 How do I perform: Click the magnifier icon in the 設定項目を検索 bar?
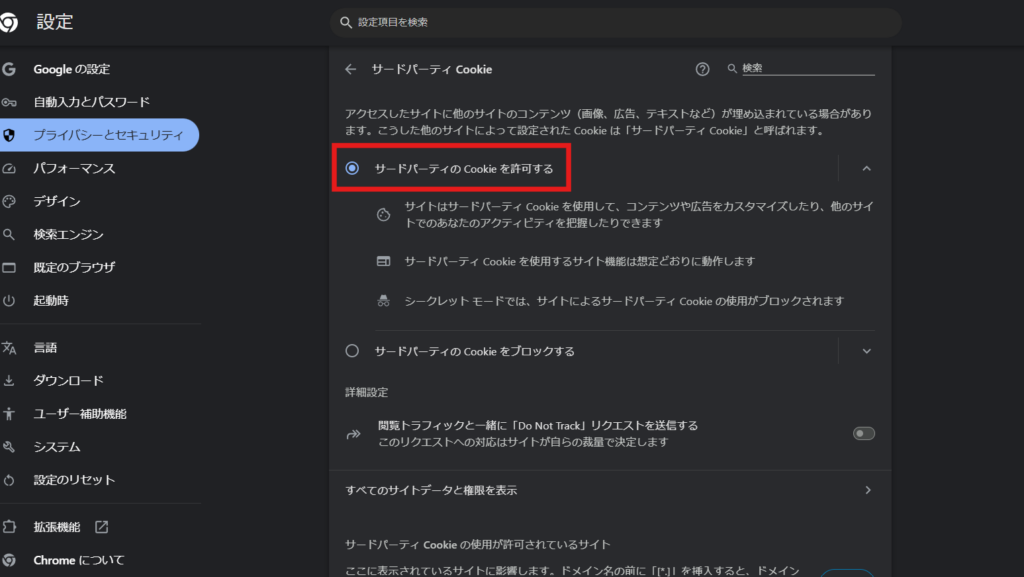coord(346,23)
